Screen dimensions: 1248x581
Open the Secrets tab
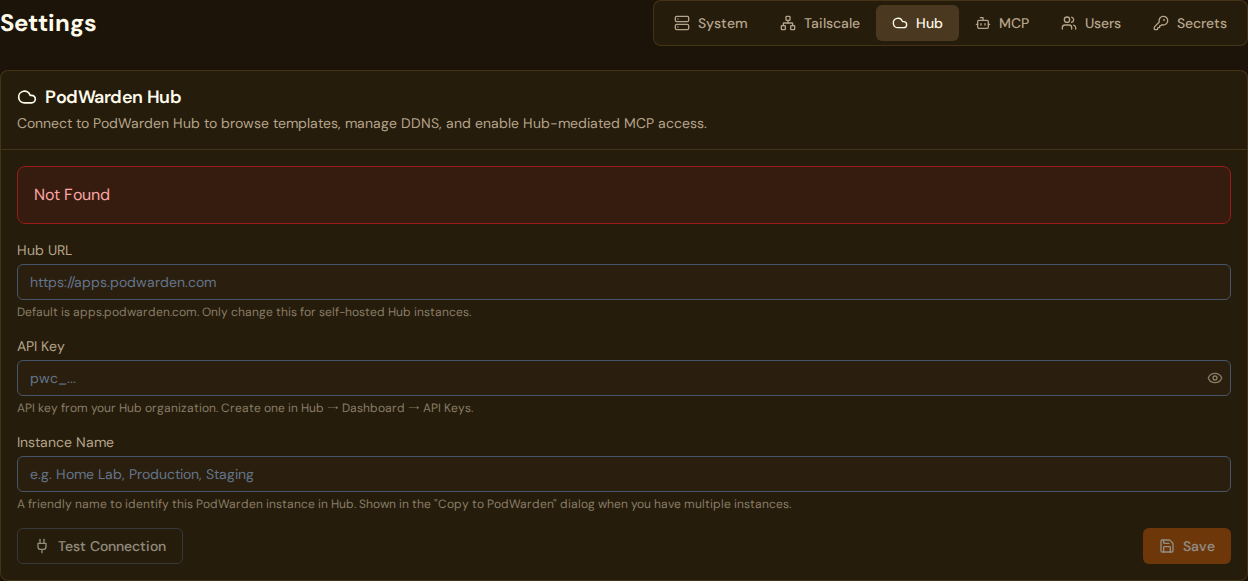coord(1190,22)
